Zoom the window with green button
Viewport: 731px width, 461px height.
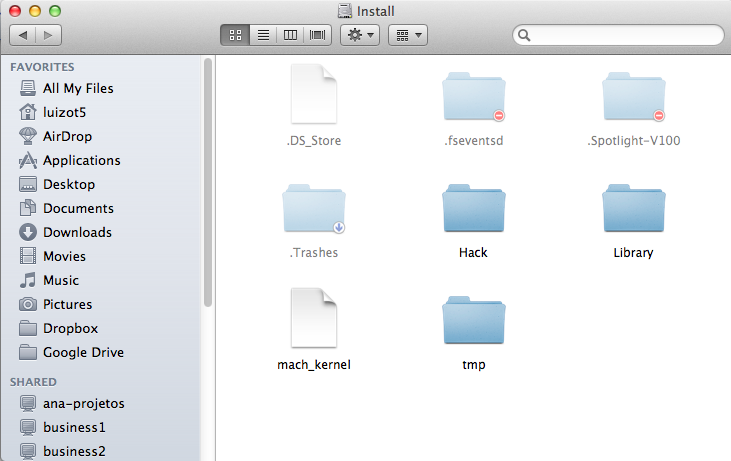(55, 11)
